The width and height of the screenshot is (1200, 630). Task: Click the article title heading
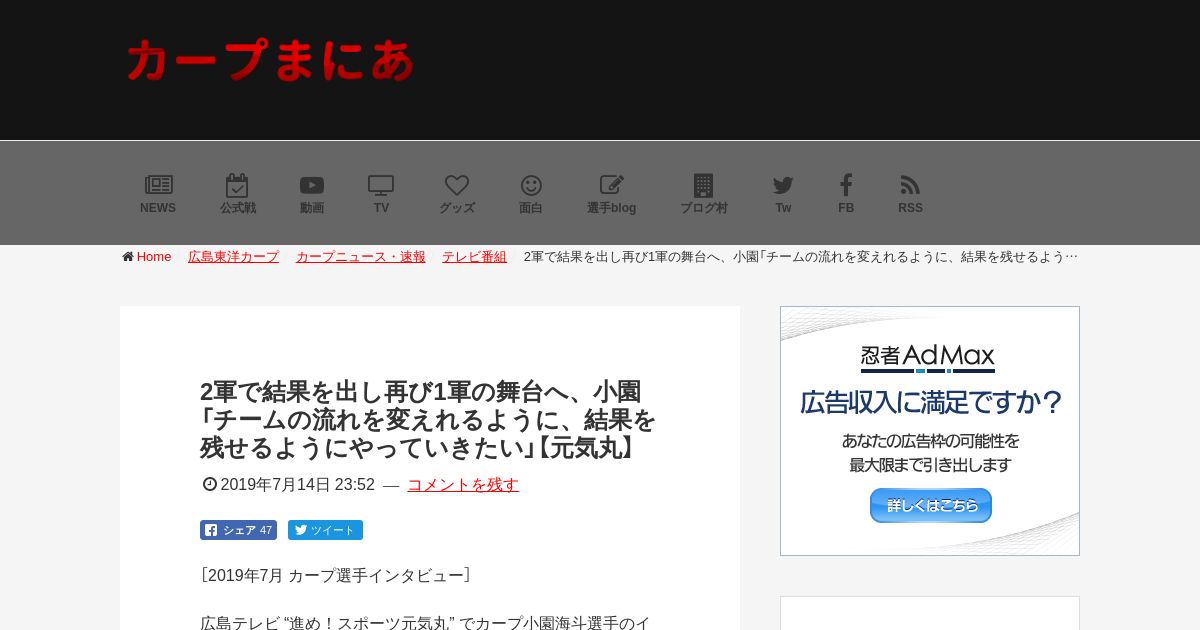click(428, 420)
